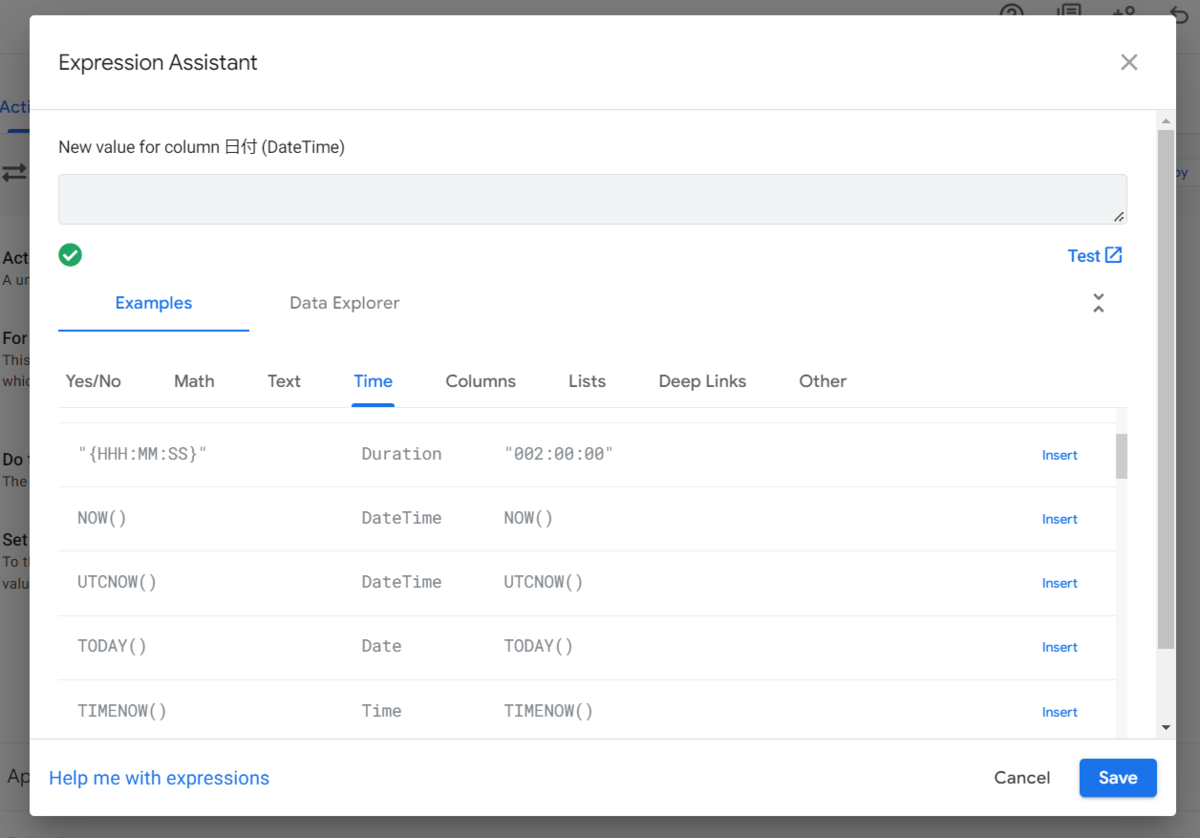Switch to the Data Explorer tab

click(x=344, y=303)
